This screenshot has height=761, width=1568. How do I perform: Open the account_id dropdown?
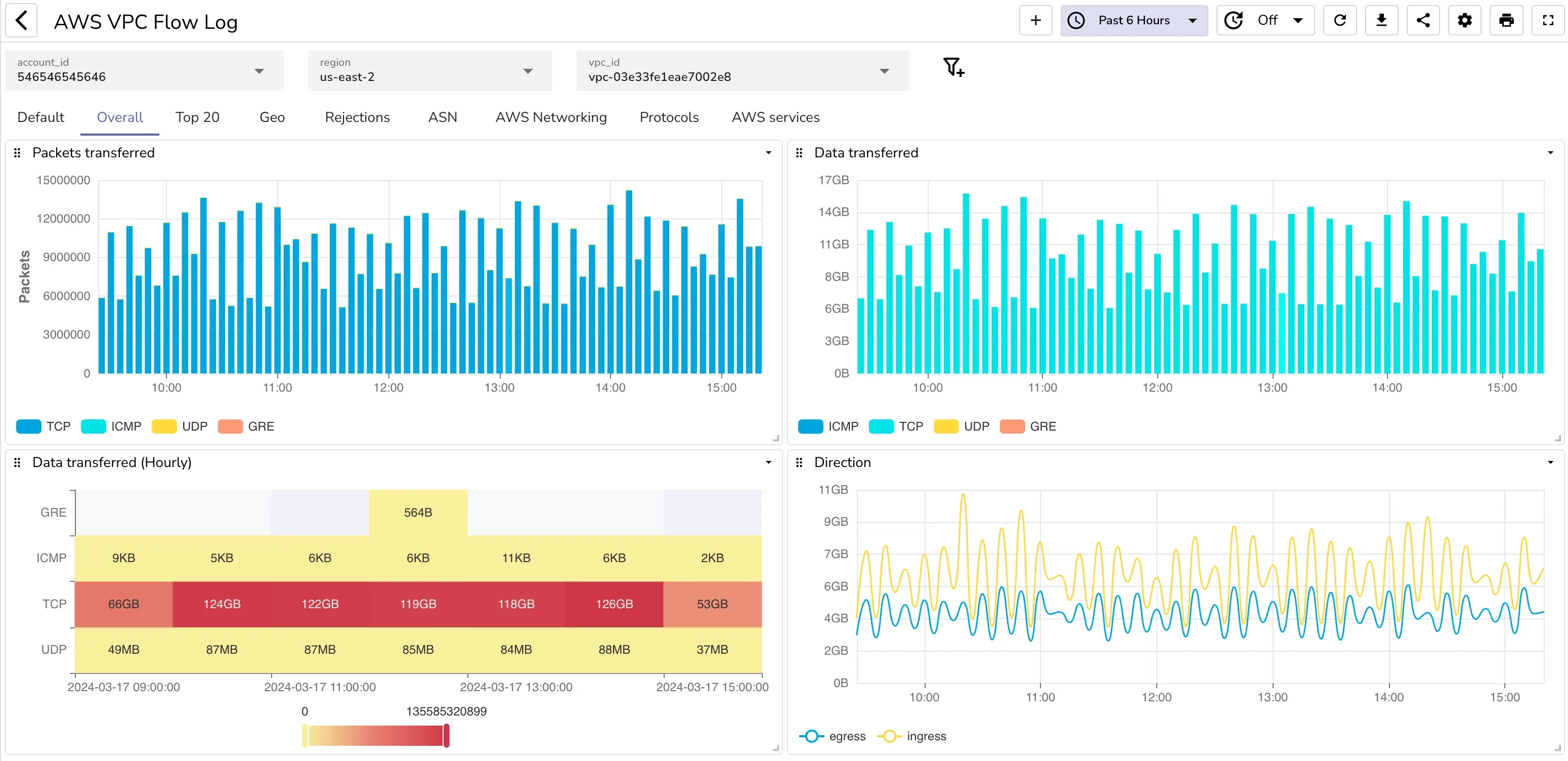coord(259,71)
